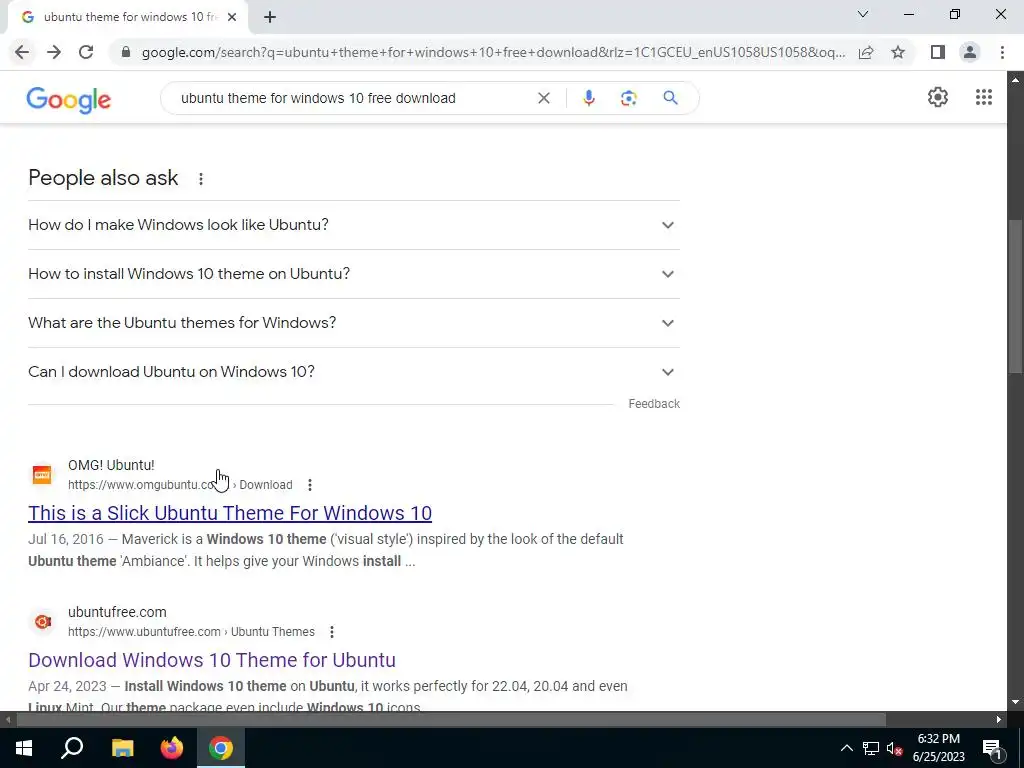This screenshot has width=1024, height=768.
Task: Click the scroll down arrow
Action: (1015, 703)
